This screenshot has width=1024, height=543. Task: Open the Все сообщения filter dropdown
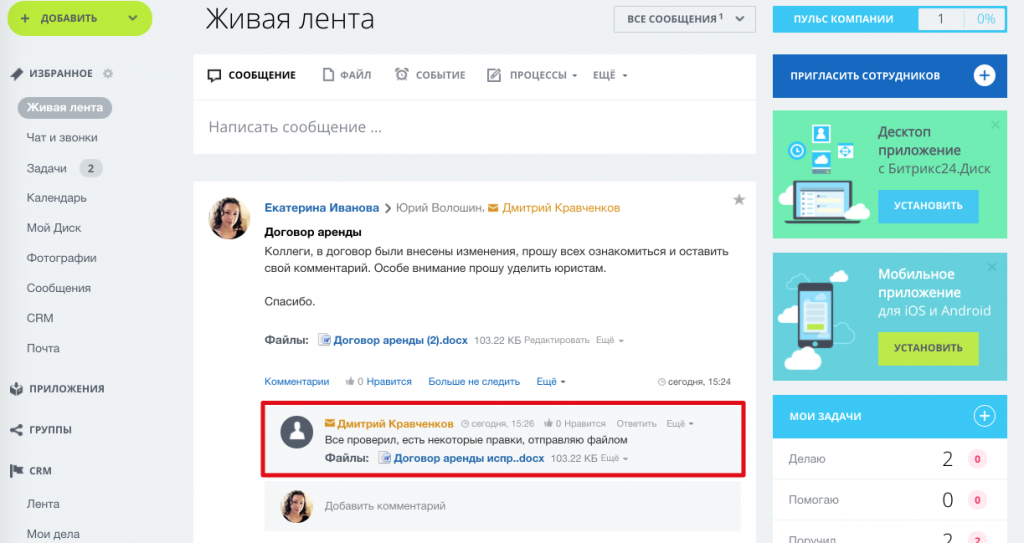click(684, 19)
